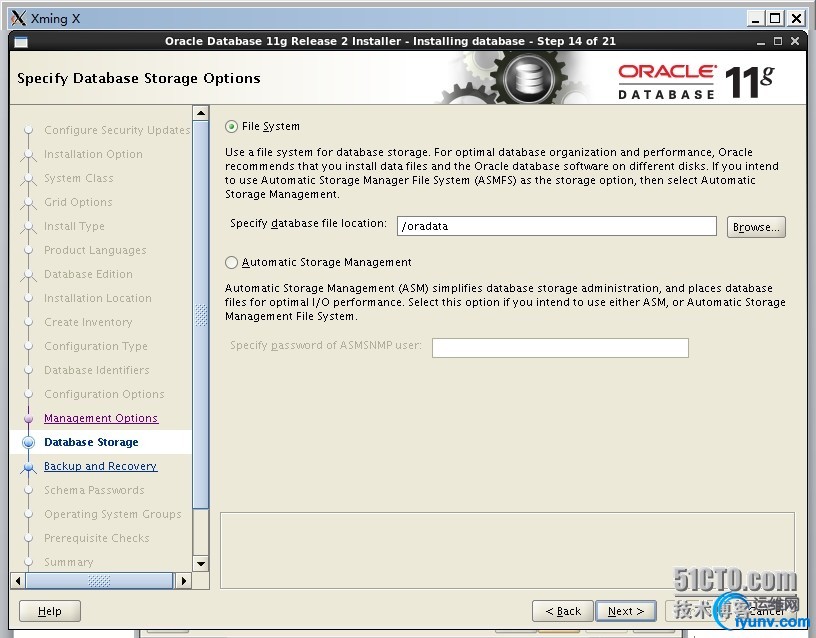Image resolution: width=816 pixels, height=638 pixels.
Task: Open the Oracle installer window menu icon
Action: pos(21,42)
